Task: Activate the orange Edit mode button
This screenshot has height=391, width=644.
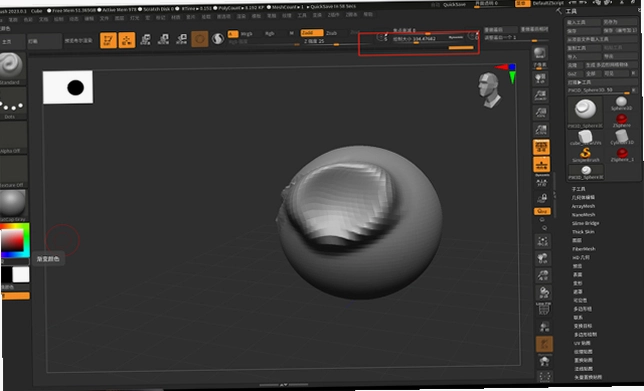Action: click(x=108, y=40)
